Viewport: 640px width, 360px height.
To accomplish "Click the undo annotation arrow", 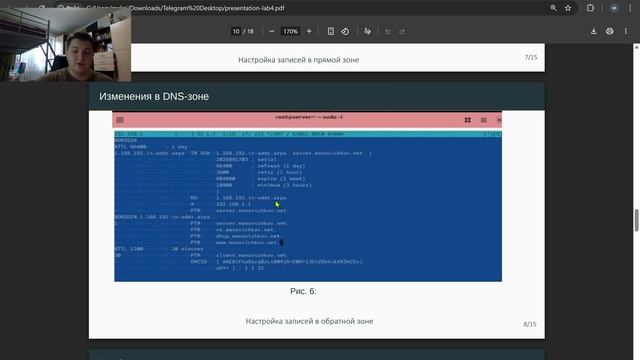I will point(388,31).
